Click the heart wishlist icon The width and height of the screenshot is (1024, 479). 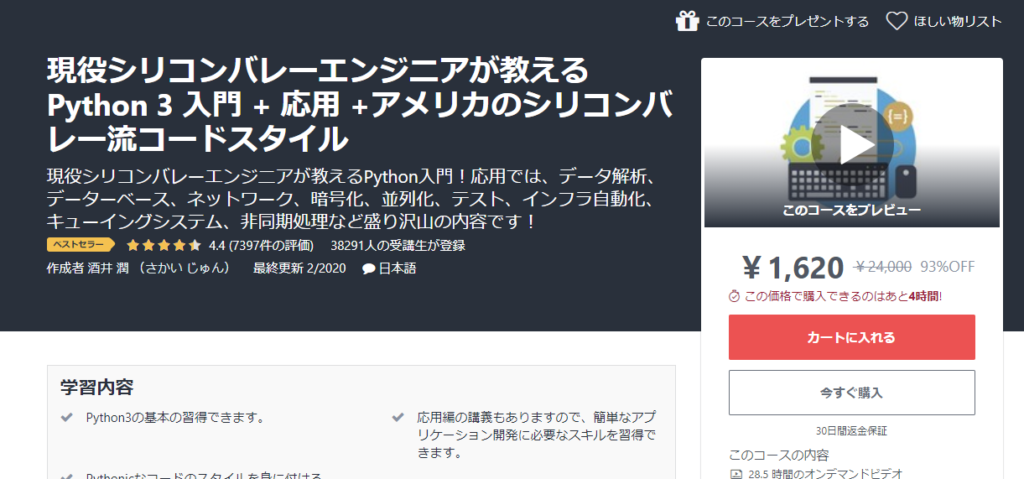pos(896,21)
